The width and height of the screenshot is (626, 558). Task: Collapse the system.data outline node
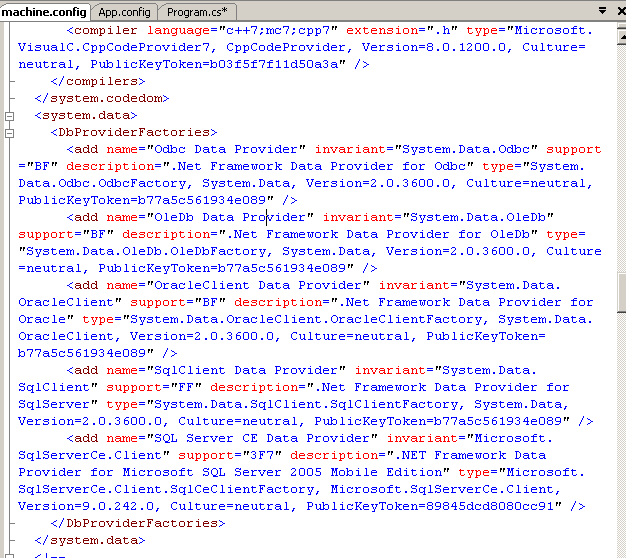coord(10,115)
